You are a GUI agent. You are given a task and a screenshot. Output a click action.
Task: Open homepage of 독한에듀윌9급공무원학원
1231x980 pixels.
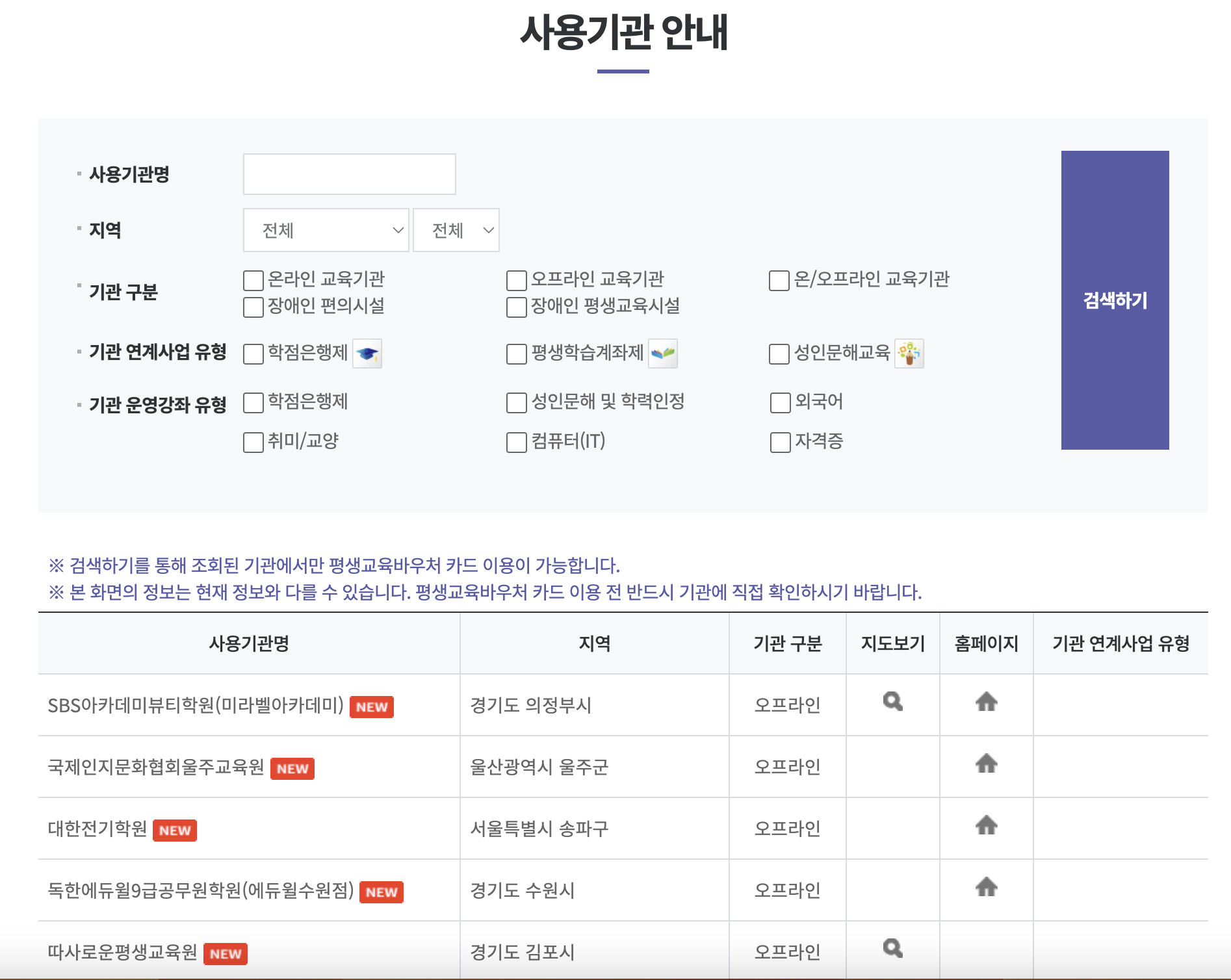987,887
